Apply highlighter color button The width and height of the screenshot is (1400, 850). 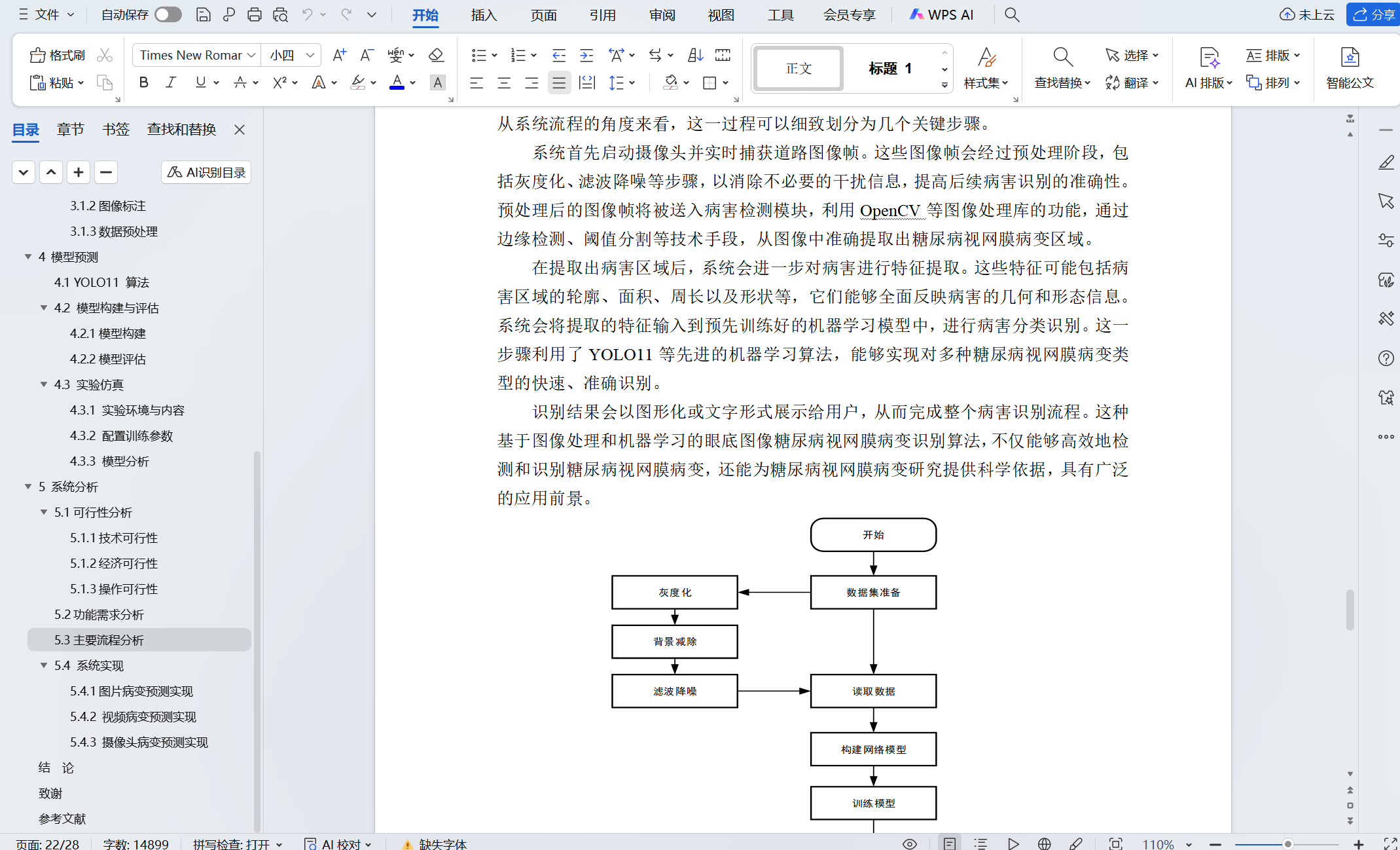pos(358,83)
